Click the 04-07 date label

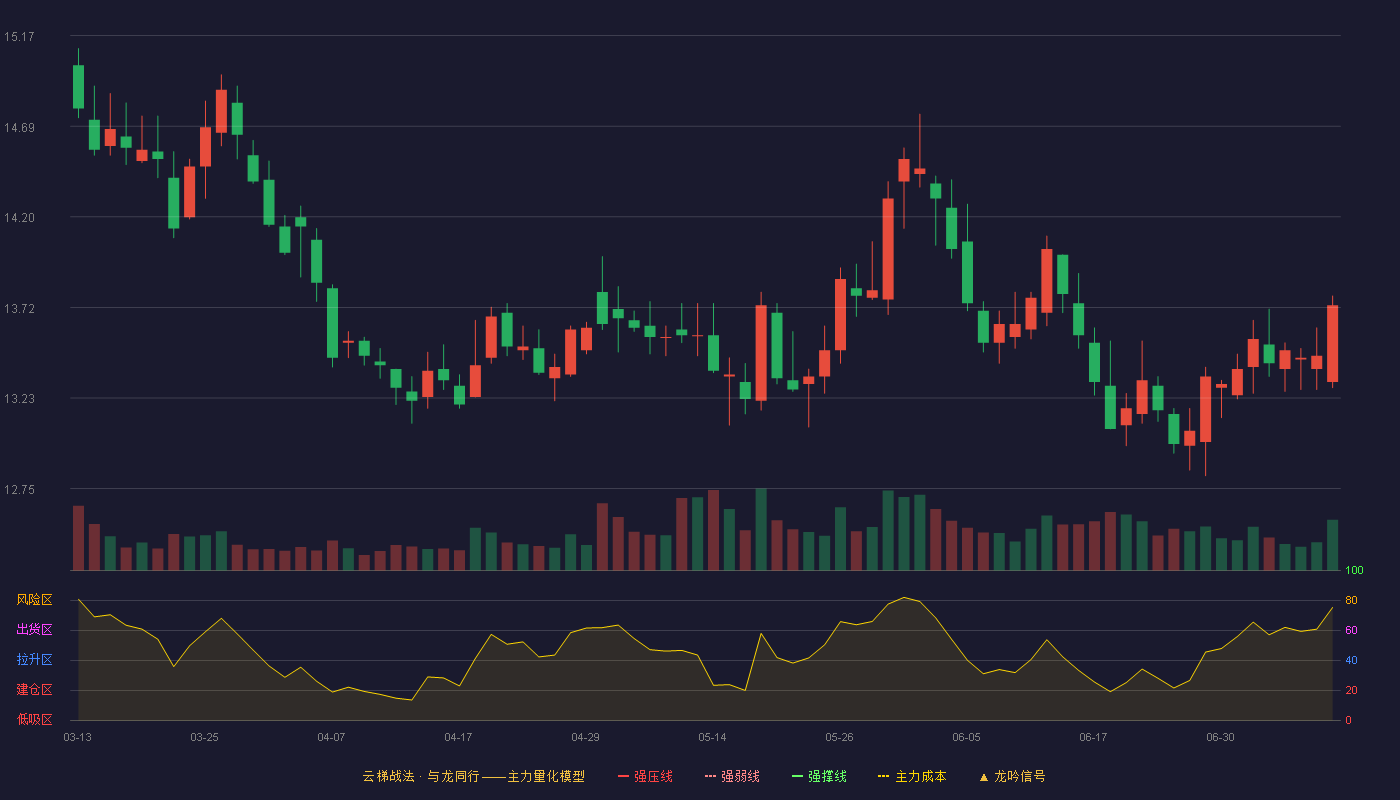(331, 737)
